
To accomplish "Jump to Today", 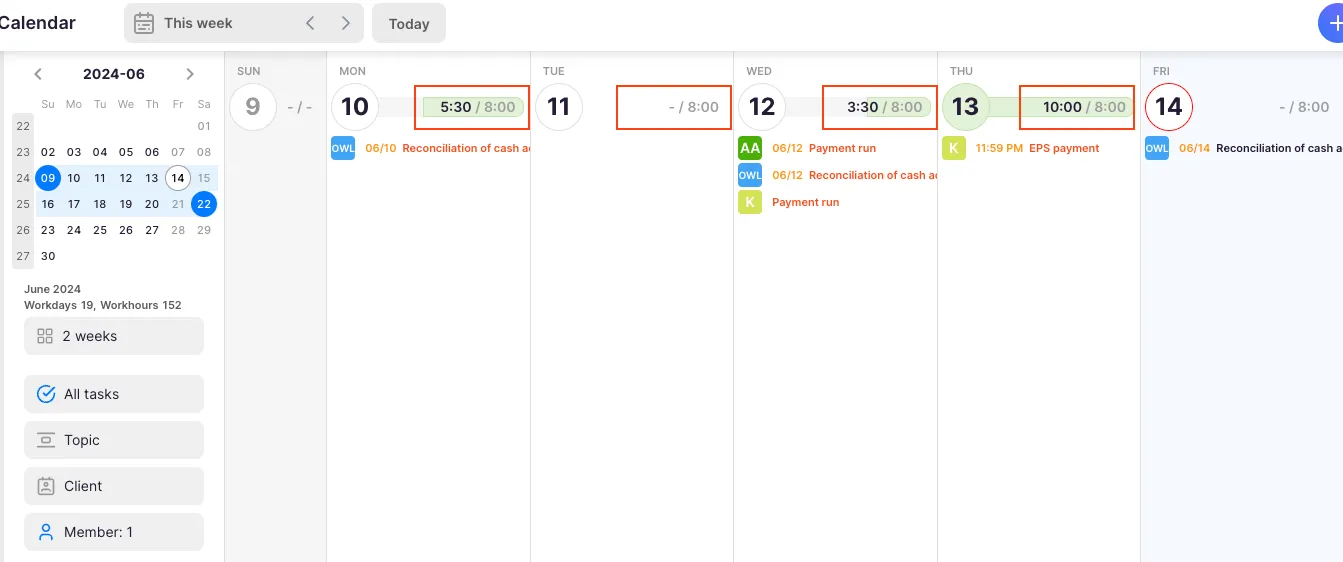I will 408,23.
